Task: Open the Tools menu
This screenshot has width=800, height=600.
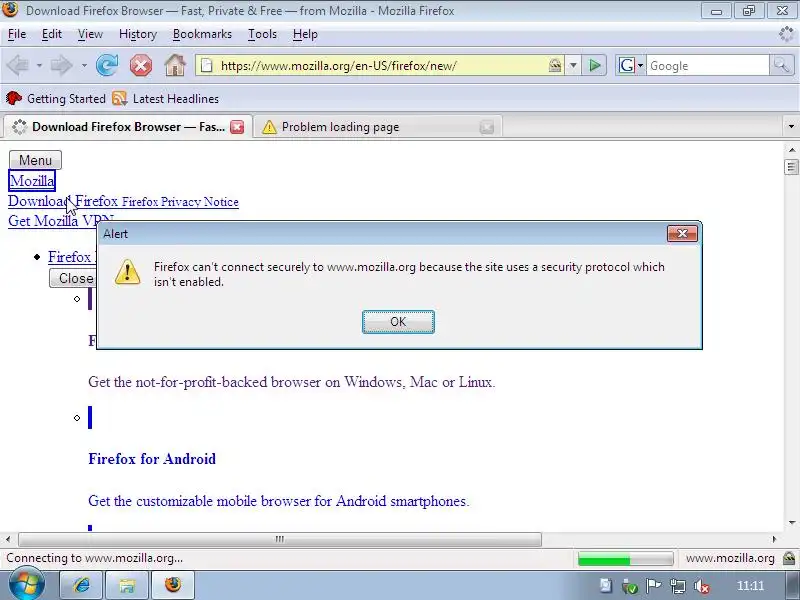Action: pyautogui.click(x=262, y=34)
